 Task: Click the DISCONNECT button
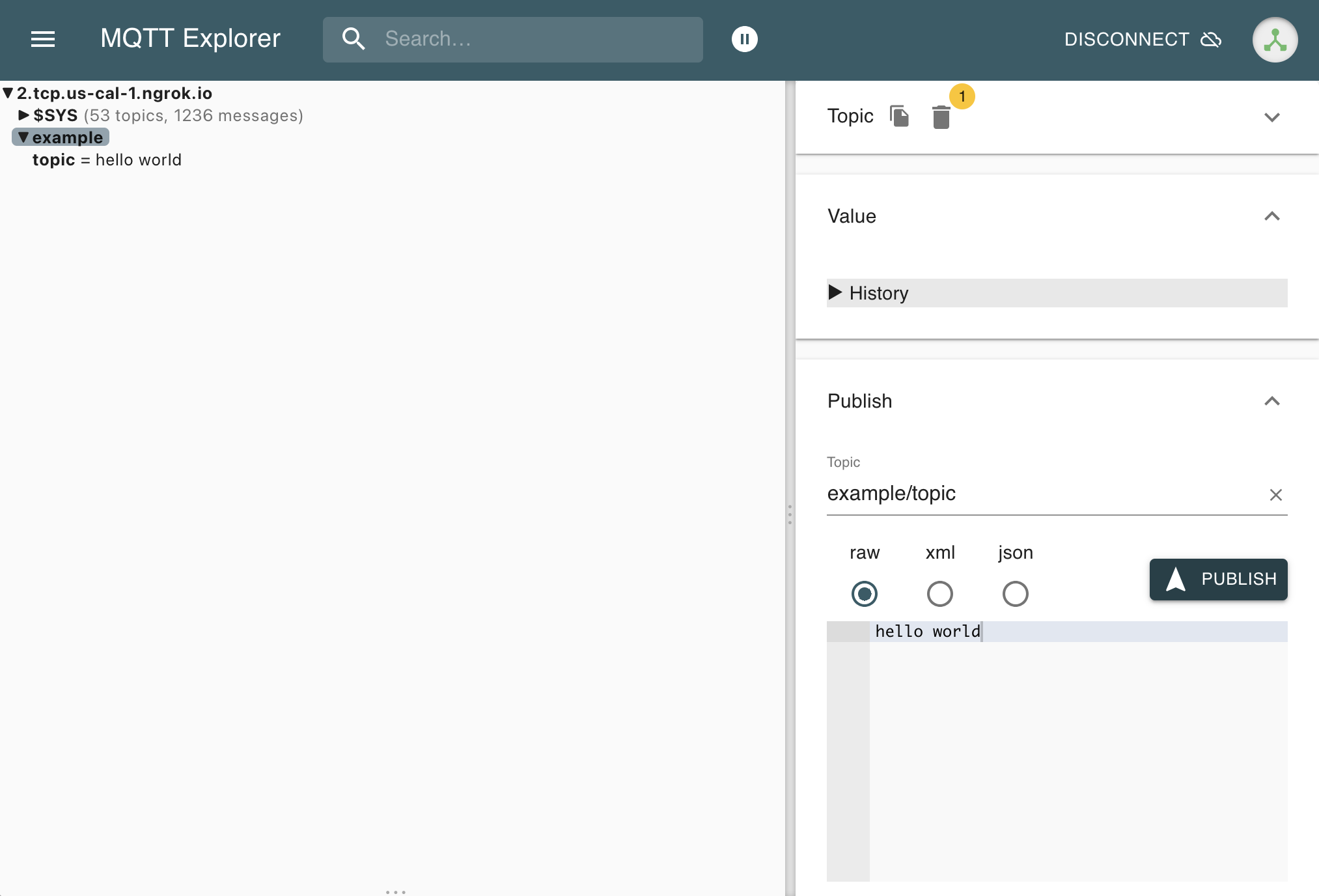(x=1126, y=40)
